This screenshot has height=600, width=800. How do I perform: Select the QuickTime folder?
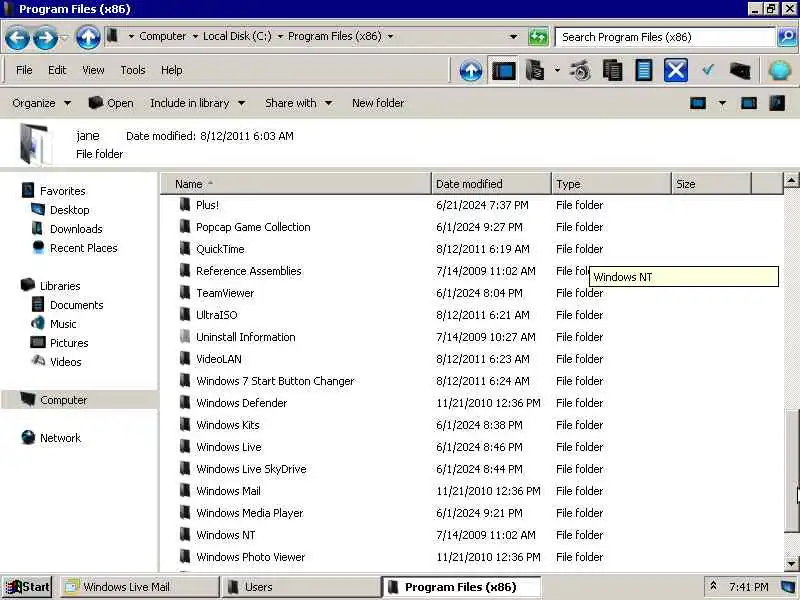click(x=220, y=249)
